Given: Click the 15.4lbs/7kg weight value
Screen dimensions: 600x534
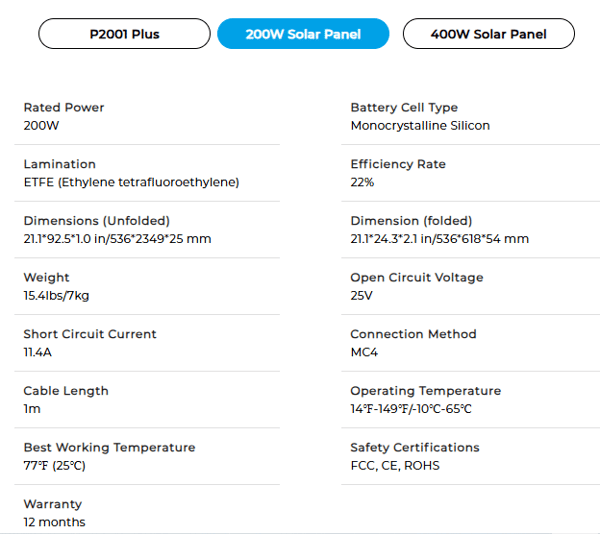Looking at the screenshot, I should pos(56,296).
